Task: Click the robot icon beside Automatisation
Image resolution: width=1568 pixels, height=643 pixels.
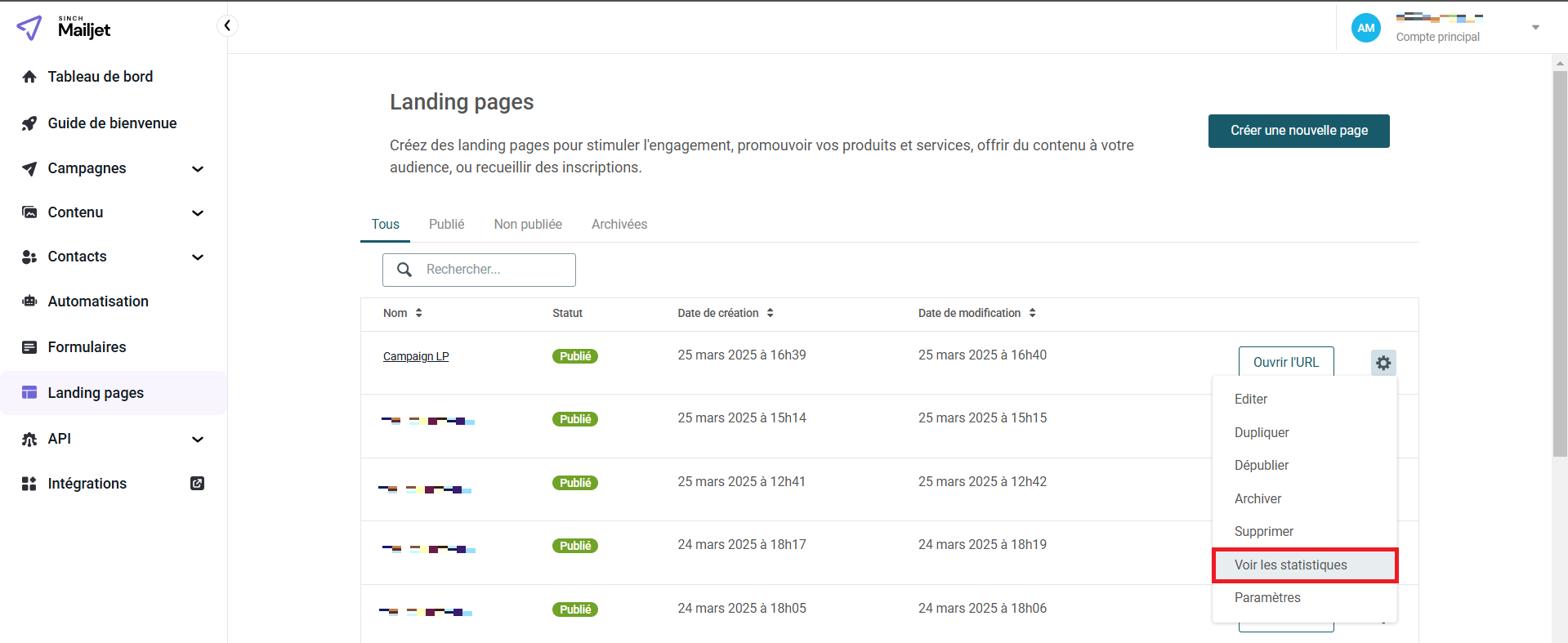Action: [x=29, y=301]
